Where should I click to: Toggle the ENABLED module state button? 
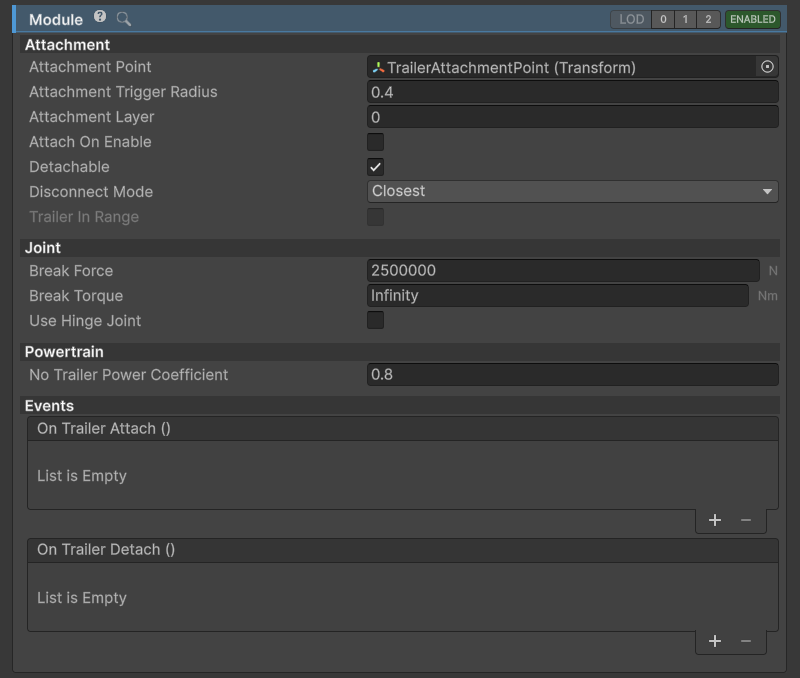point(753,19)
